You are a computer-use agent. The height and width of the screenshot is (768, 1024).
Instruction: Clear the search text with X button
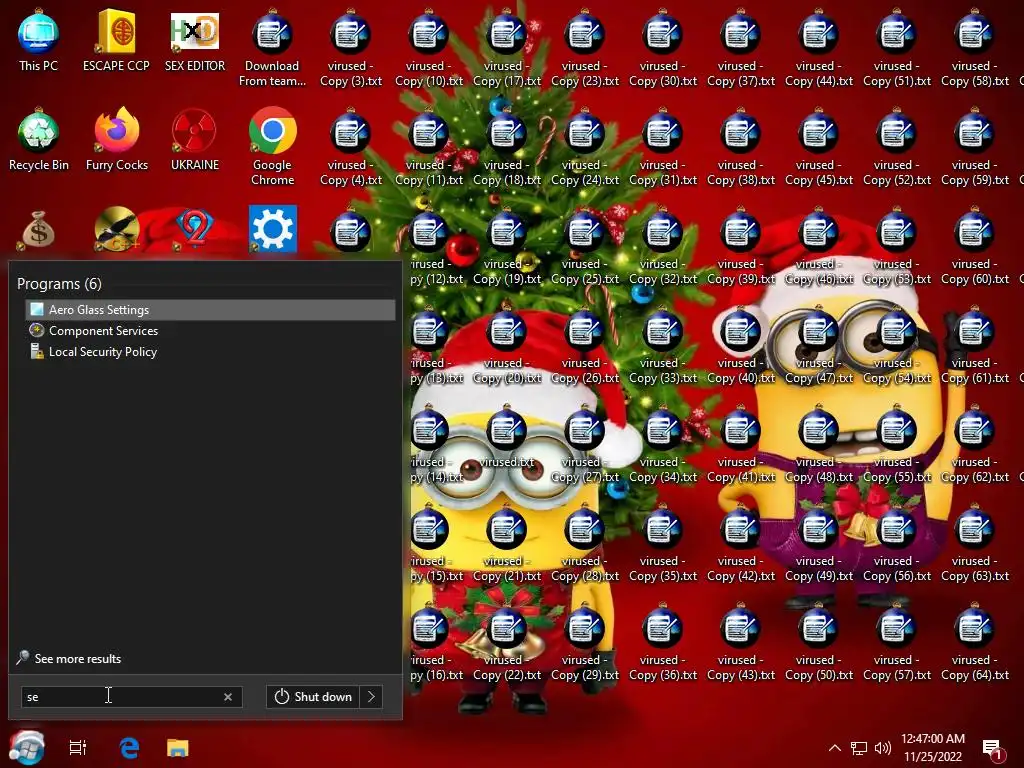click(228, 697)
